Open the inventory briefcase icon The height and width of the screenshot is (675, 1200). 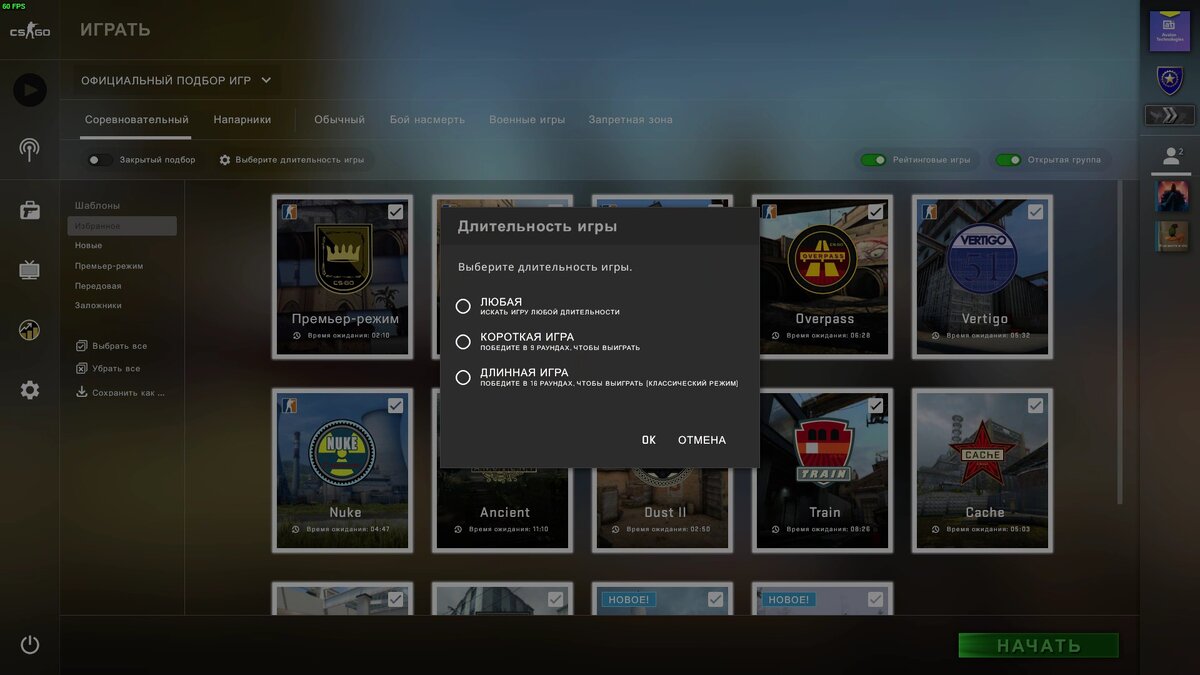(30, 210)
